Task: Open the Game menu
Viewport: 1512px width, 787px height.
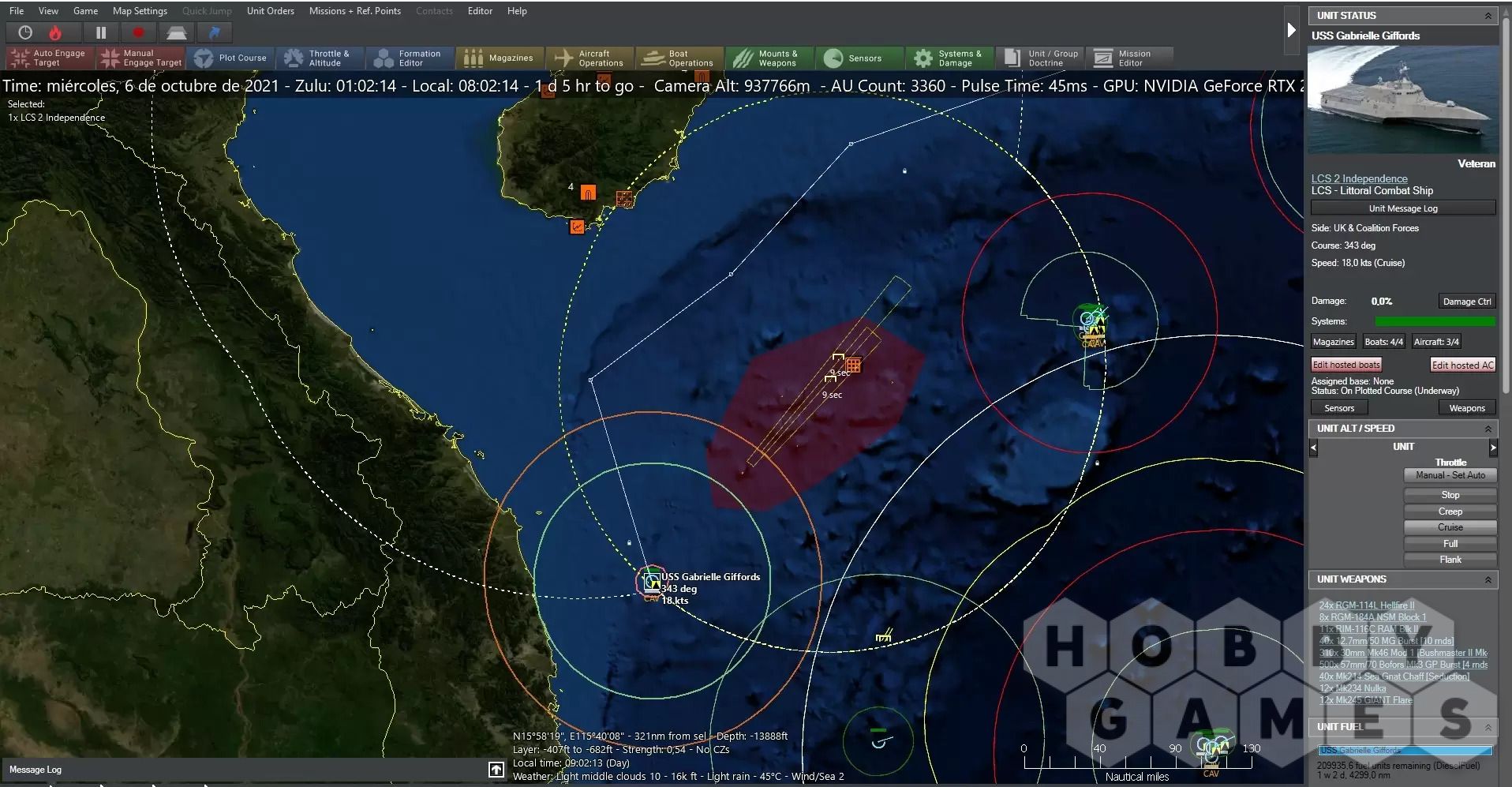Action: tap(85, 11)
